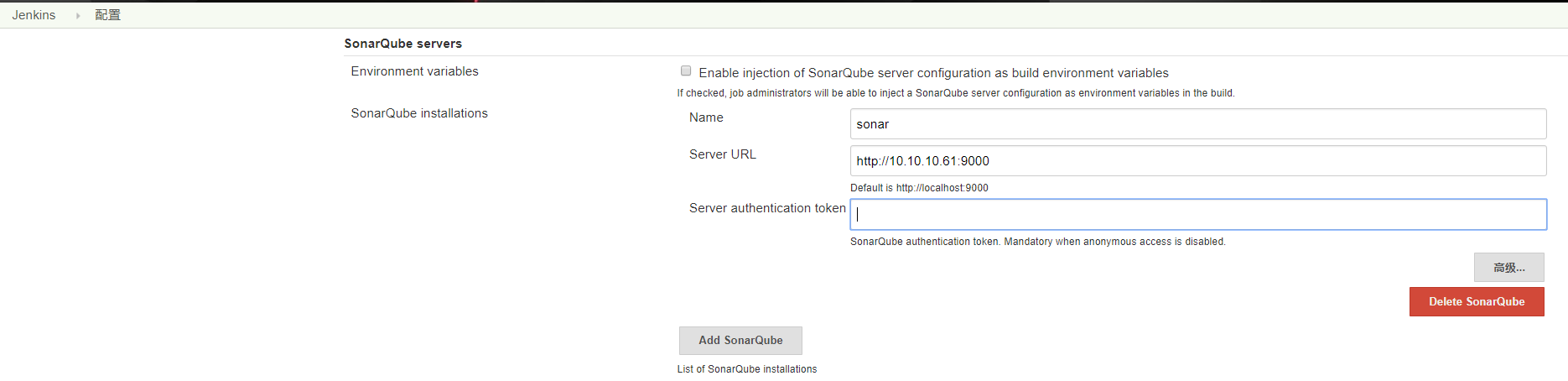Viewport: 1568px width, 381px height.
Task: Click the 'Enable injection of SonarQube' checkbox label
Action: 933,73
